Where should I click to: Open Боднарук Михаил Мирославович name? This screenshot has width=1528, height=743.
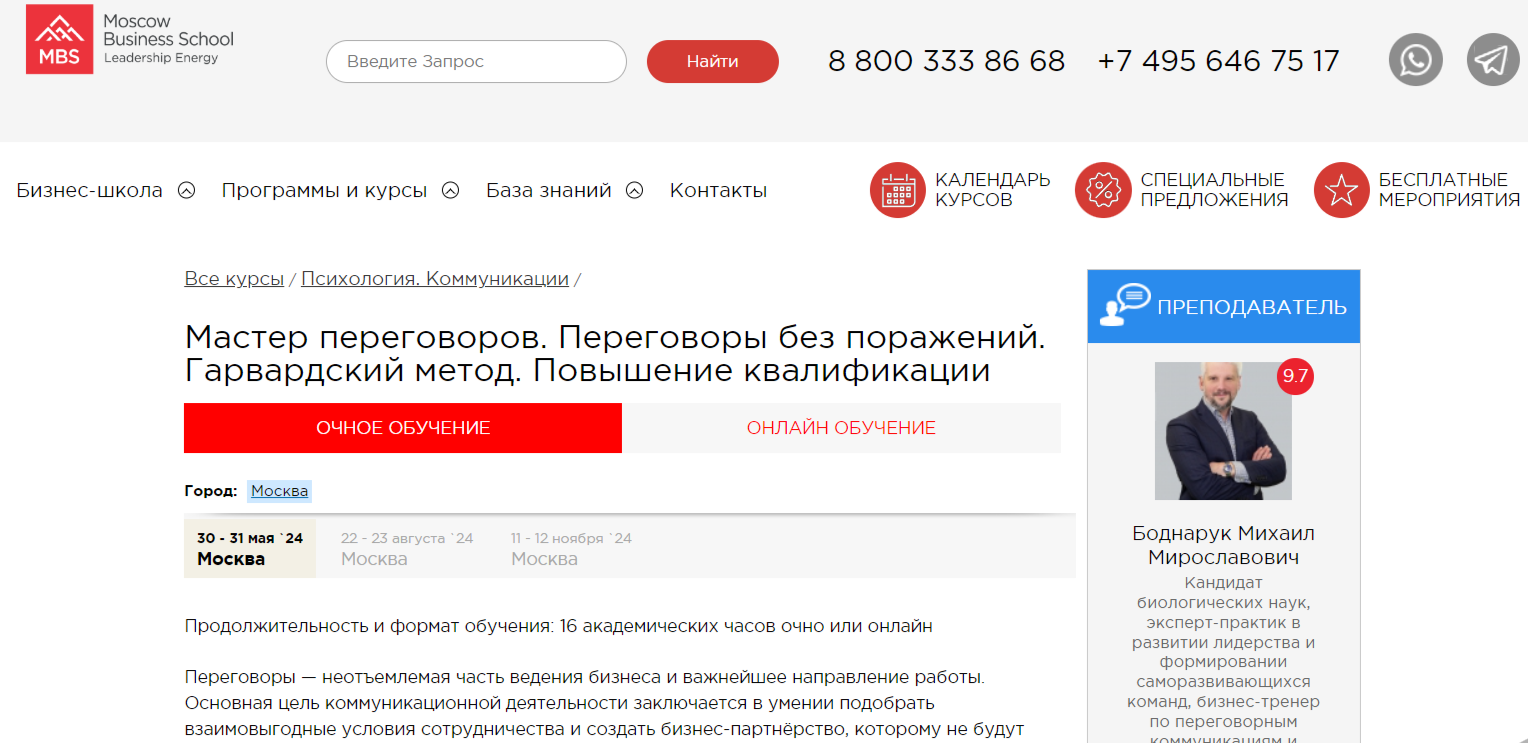[1223, 545]
